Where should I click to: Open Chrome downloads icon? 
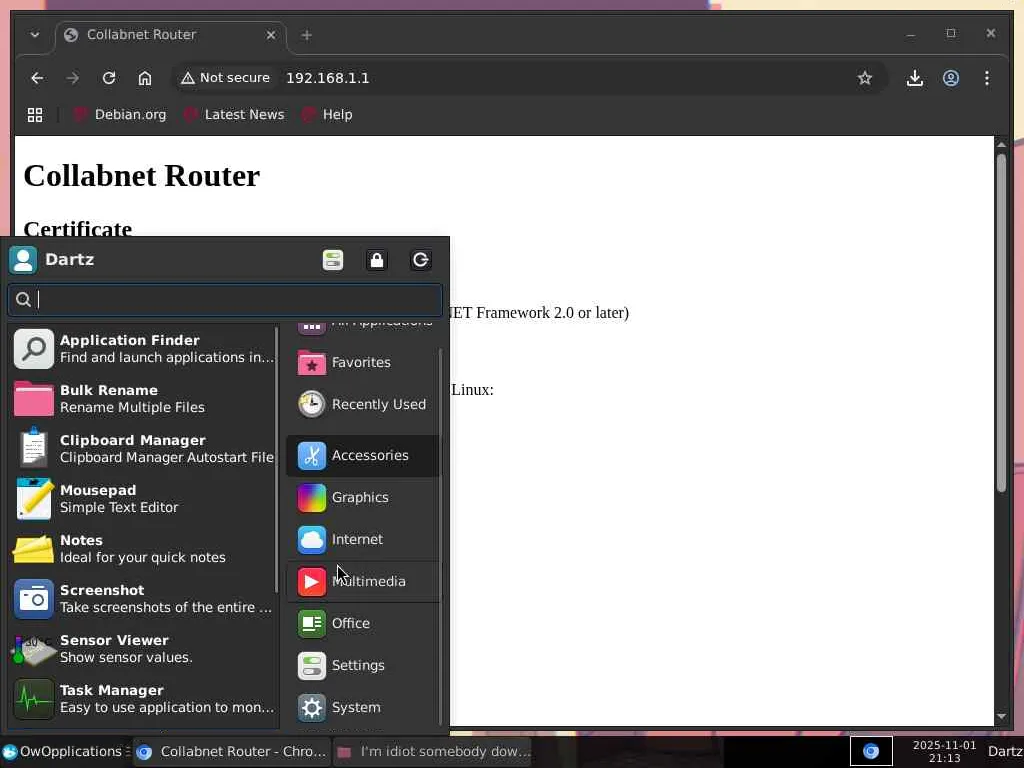click(915, 78)
